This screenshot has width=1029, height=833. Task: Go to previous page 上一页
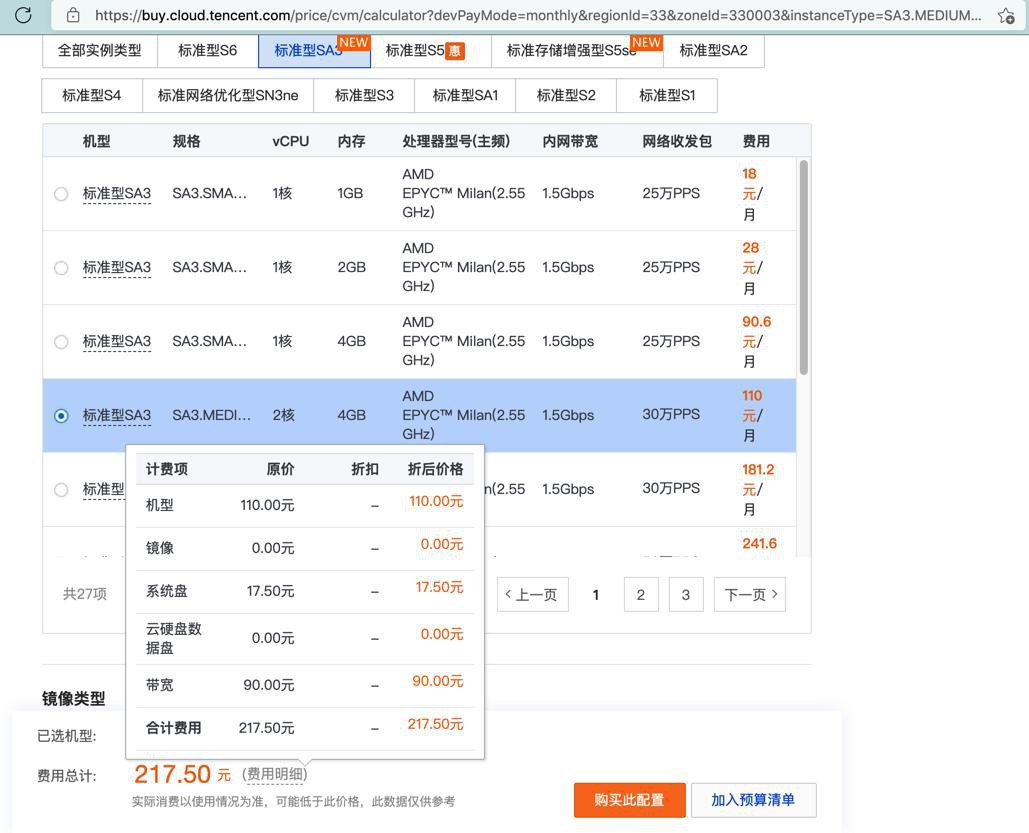coord(533,595)
